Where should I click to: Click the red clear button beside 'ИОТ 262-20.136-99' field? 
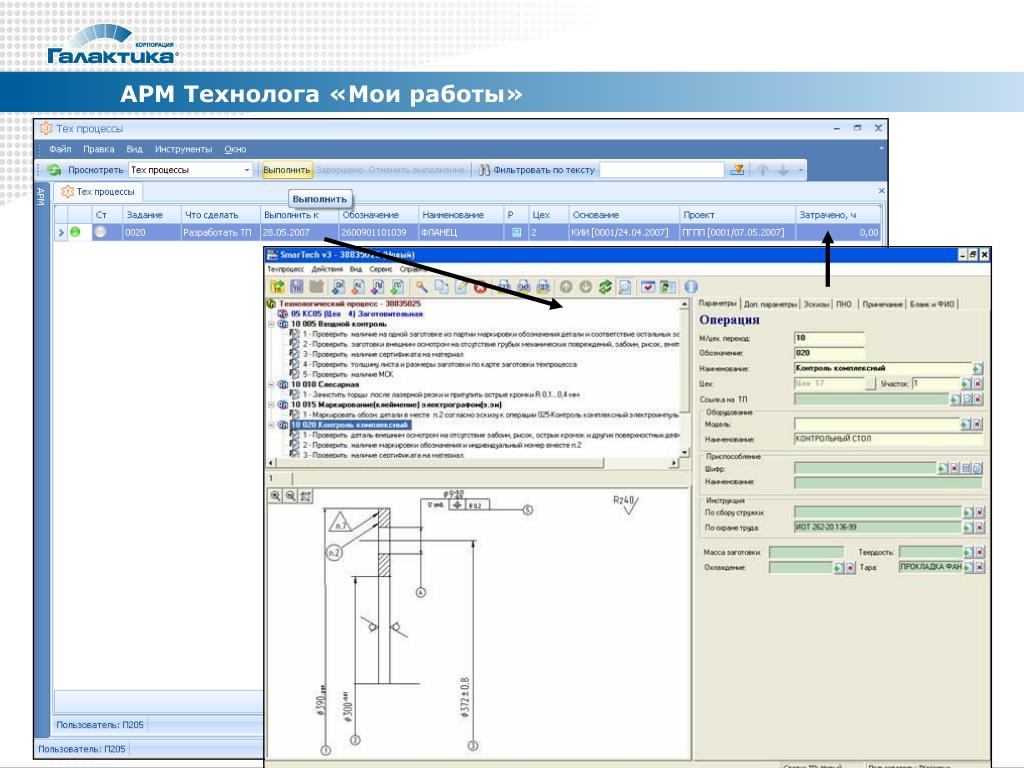[979, 528]
